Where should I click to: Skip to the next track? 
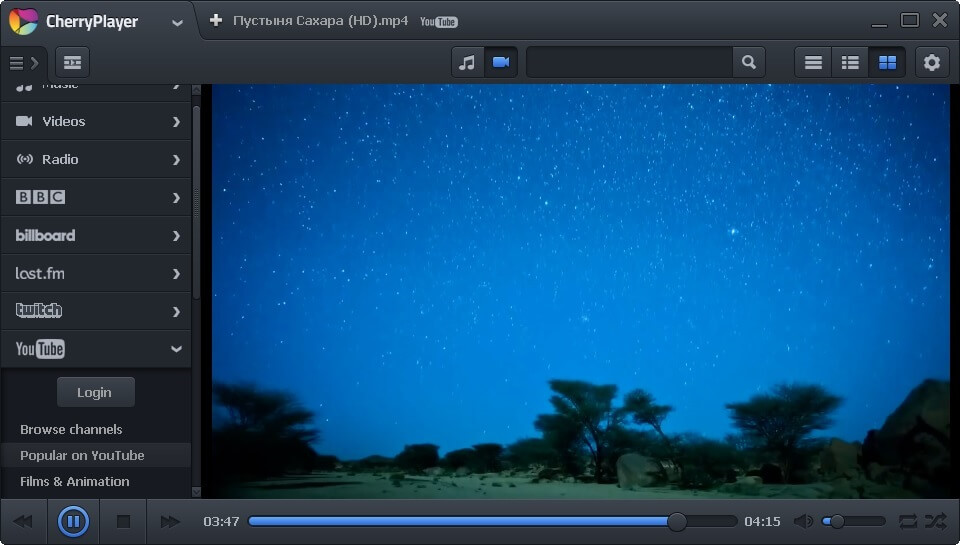[x=170, y=521]
